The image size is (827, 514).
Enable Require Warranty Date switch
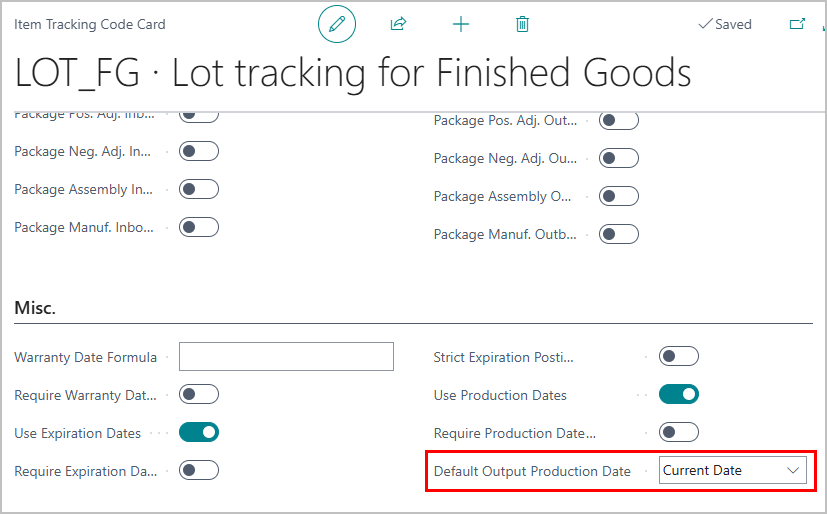coord(199,394)
